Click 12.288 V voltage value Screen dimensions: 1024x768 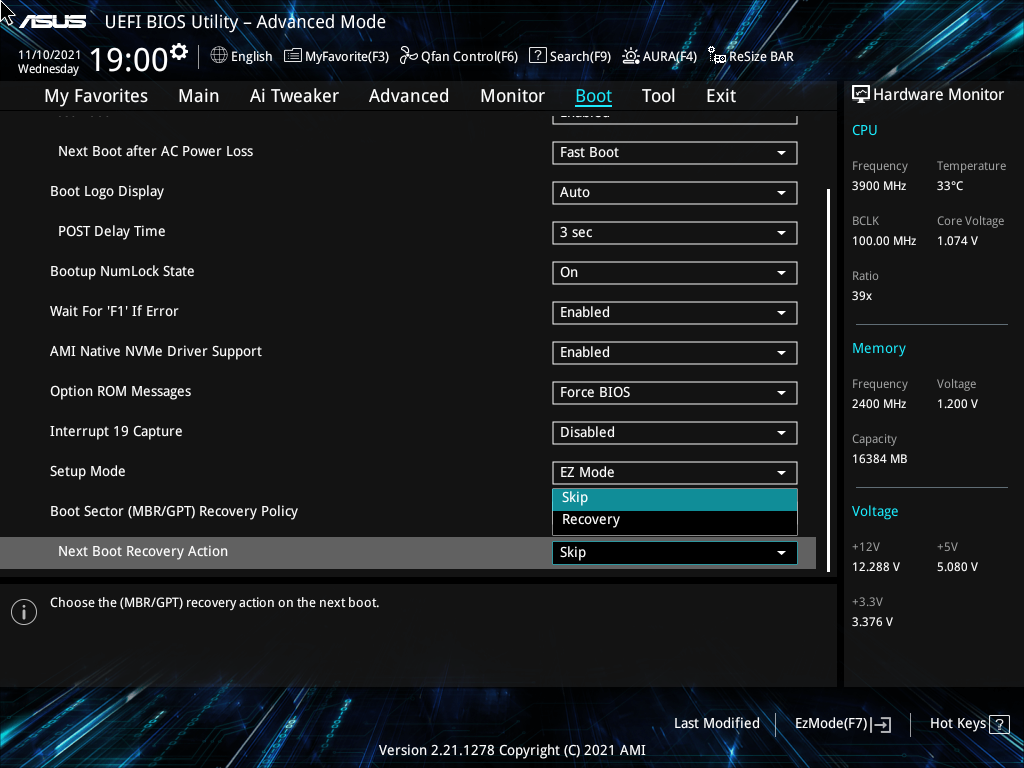[x=876, y=567]
